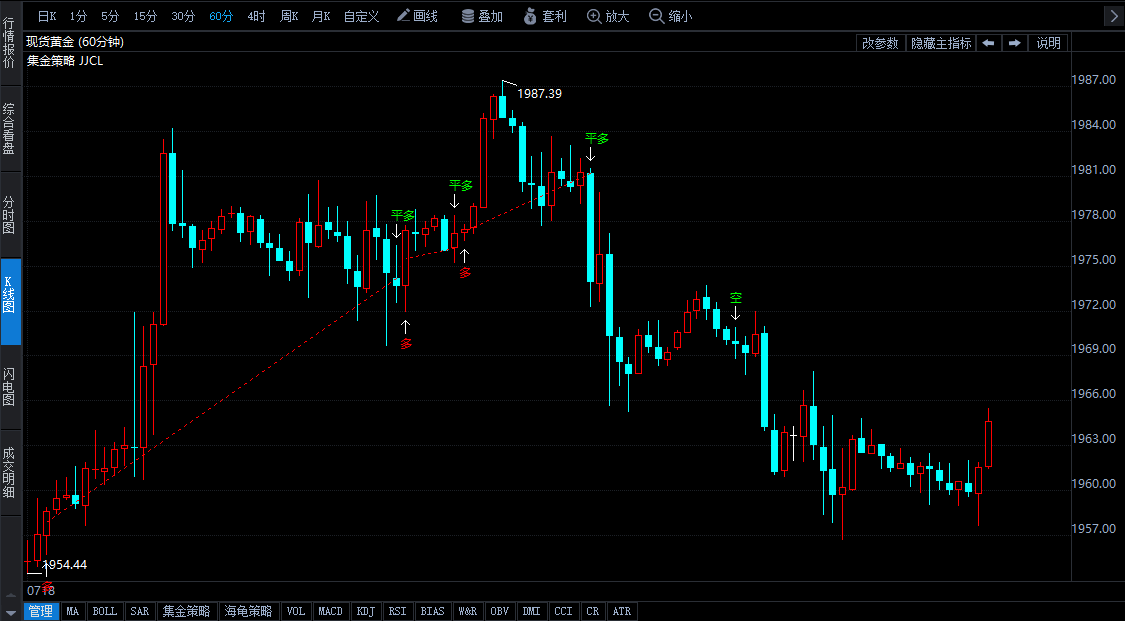The image size is (1125, 621).
Task: Show the RSI indicator
Action: pyautogui.click(x=397, y=611)
